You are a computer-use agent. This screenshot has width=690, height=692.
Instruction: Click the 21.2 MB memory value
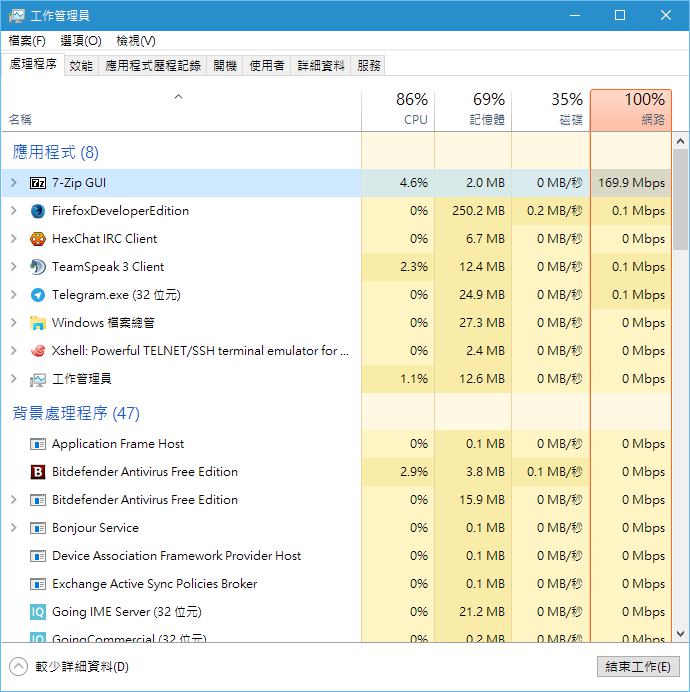coord(482,612)
